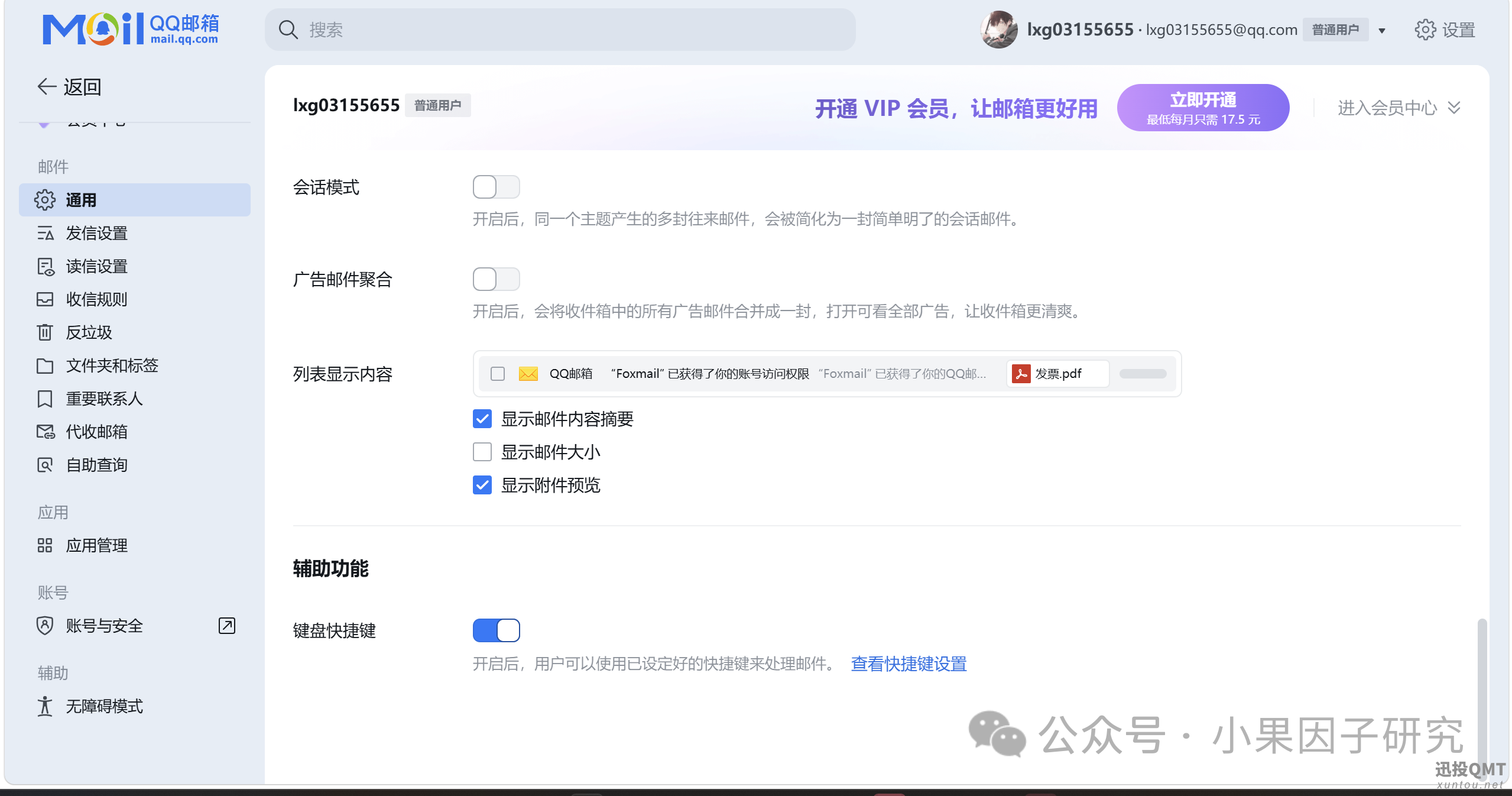Focus the 搜索 input field
This screenshot has width=1512, height=796.
click(560, 30)
